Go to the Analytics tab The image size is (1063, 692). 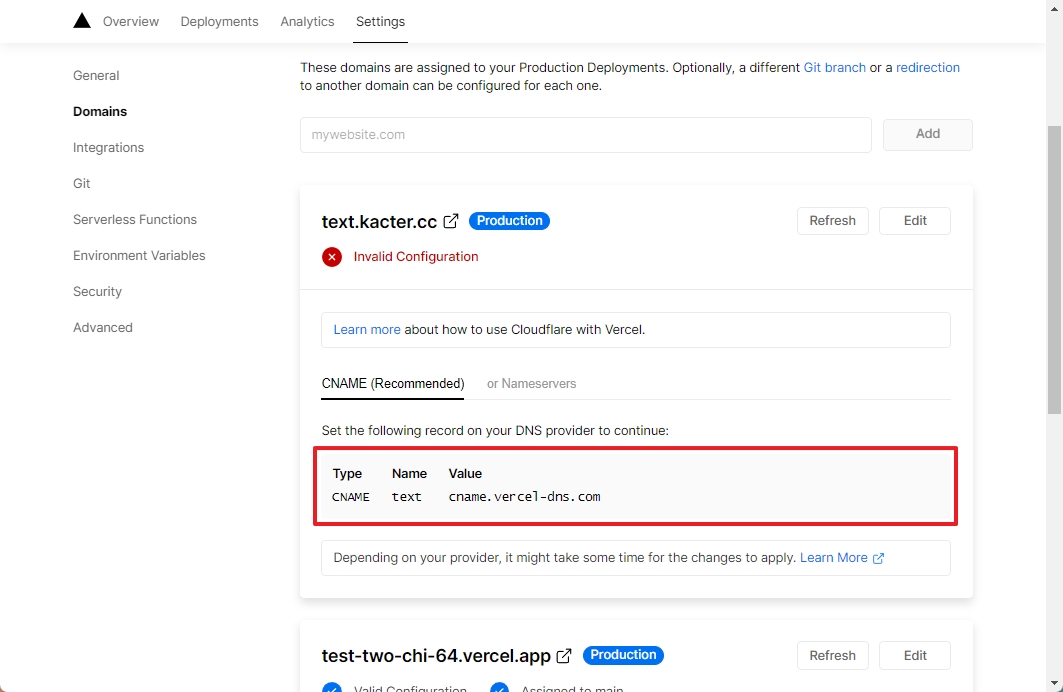(307, 21)
